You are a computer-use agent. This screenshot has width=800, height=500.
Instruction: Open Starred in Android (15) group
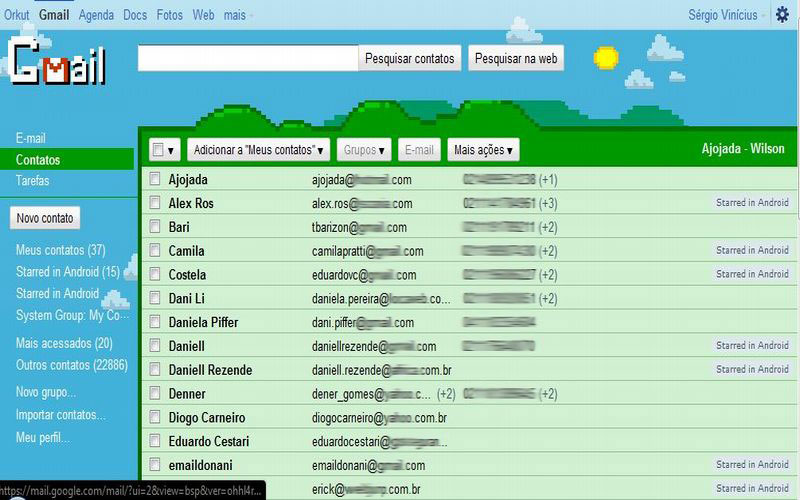click(x=67, y=271)
